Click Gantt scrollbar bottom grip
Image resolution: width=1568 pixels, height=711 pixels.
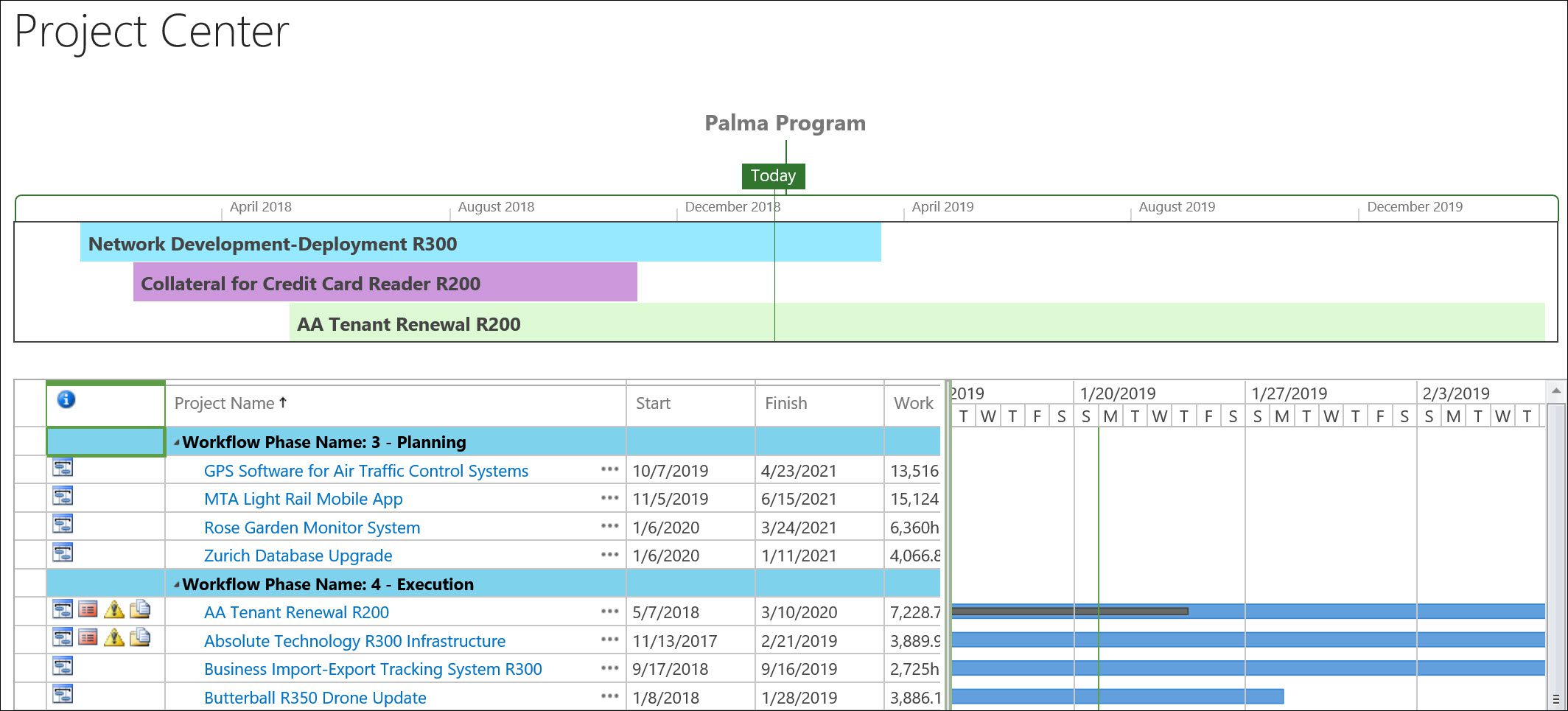click(1555, 699)
